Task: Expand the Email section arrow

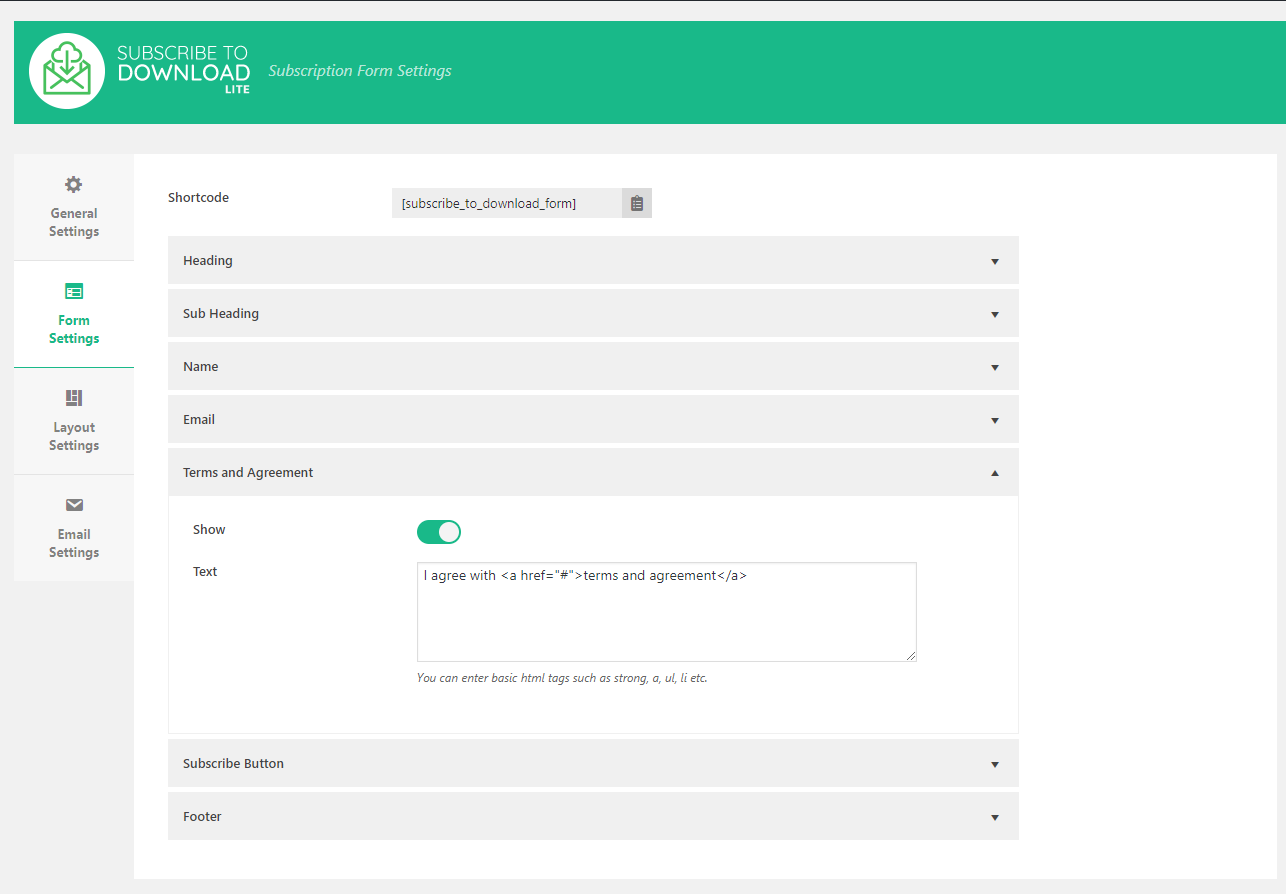Action: click(x=995, y=420)
